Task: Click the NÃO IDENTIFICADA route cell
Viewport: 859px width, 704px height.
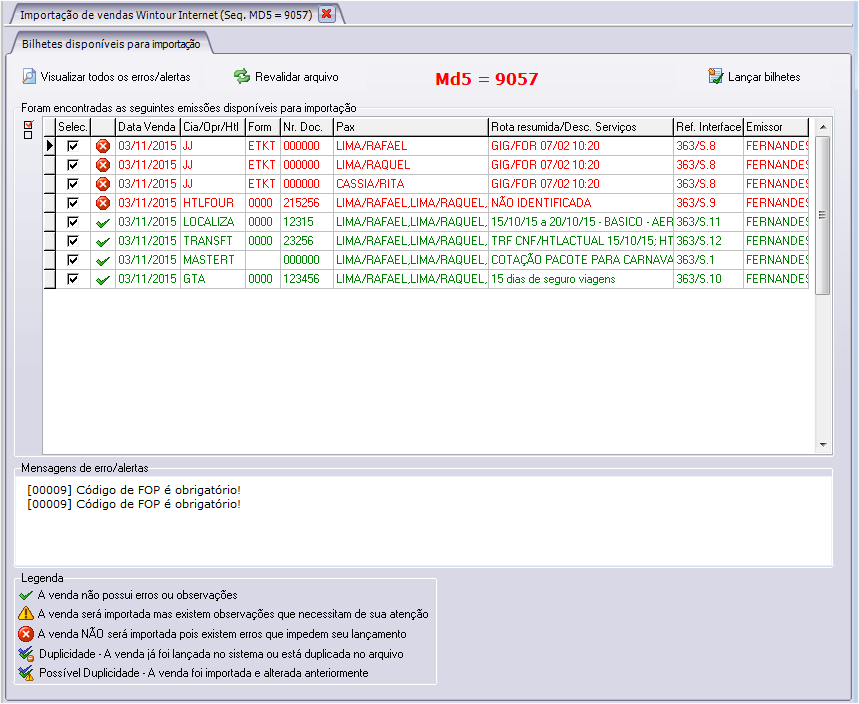Action: pos(581,203)
